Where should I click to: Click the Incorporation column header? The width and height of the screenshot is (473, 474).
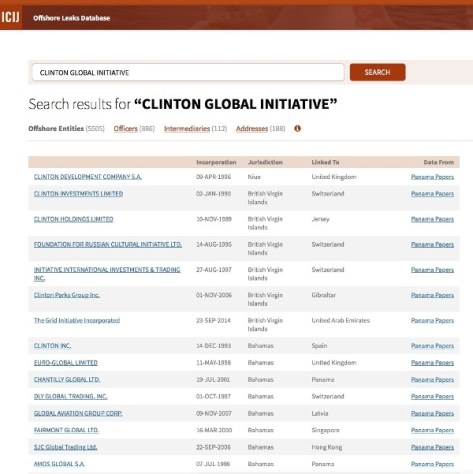coord(216,162)
